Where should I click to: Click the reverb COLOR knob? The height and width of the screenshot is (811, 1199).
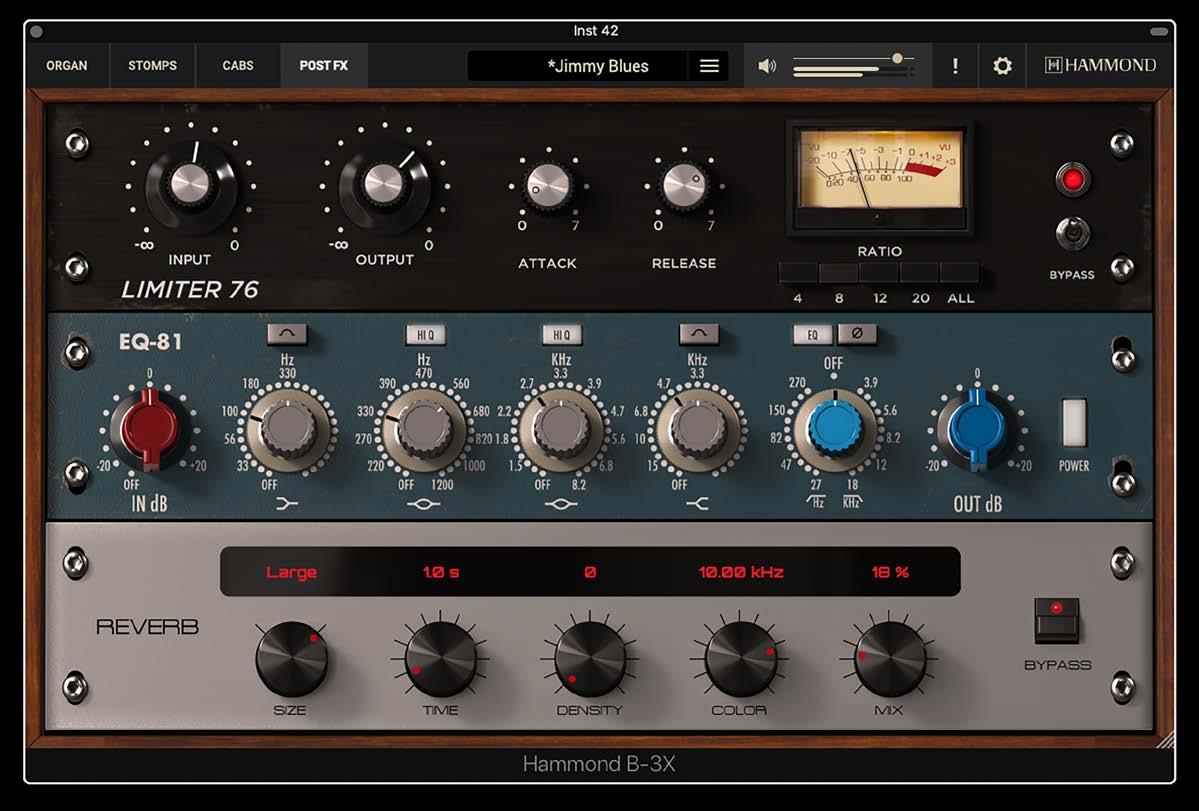coord(740,659)
